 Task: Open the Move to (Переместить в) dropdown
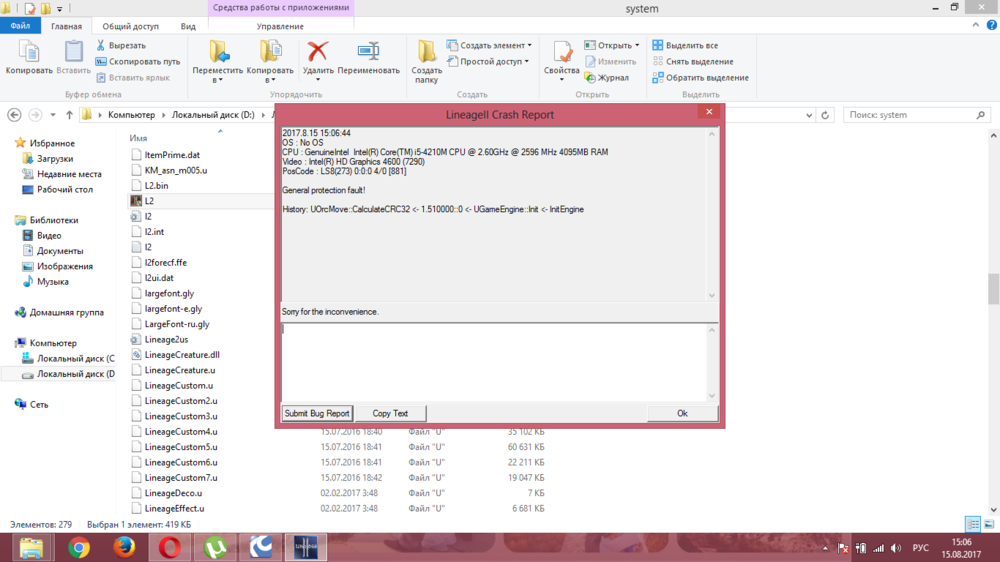pyautogui.click(x=217, y=62)
